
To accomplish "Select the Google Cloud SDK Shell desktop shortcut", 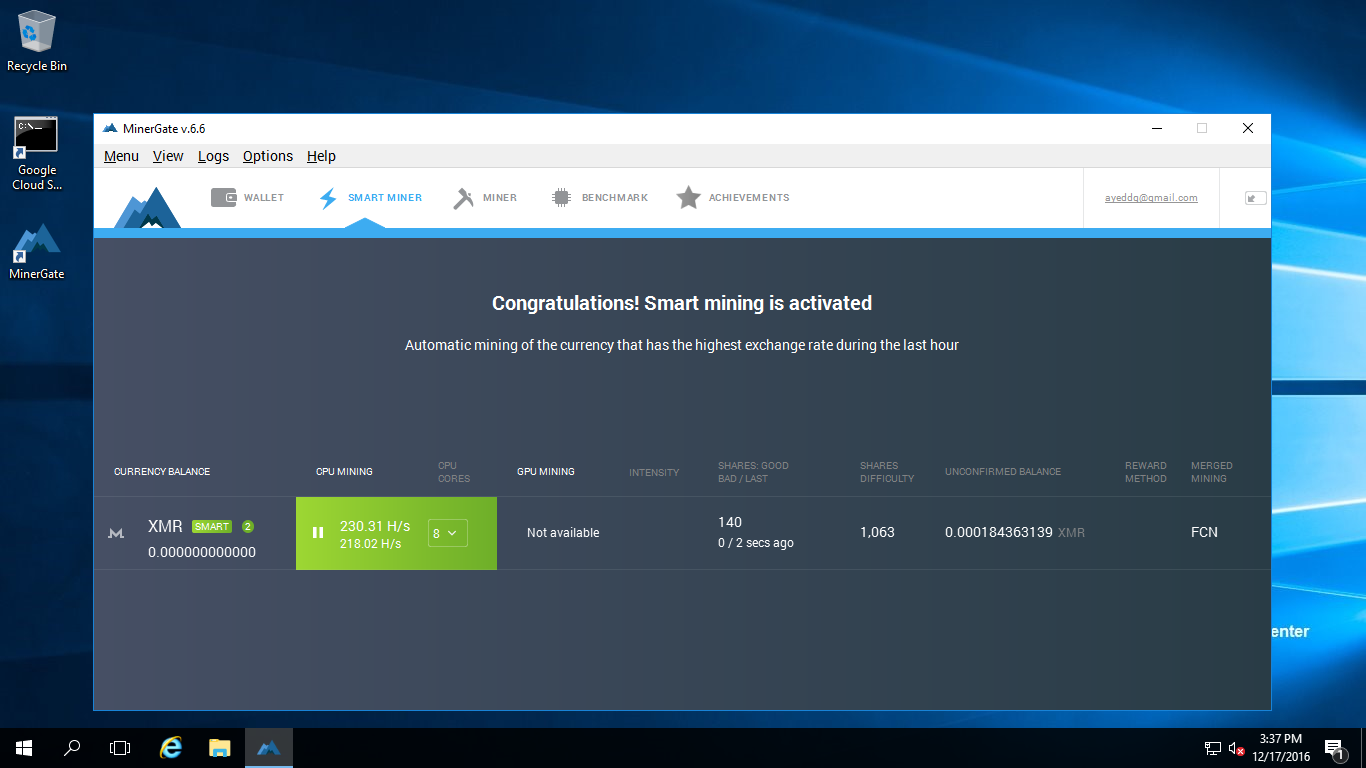I will tap(36, 154).
